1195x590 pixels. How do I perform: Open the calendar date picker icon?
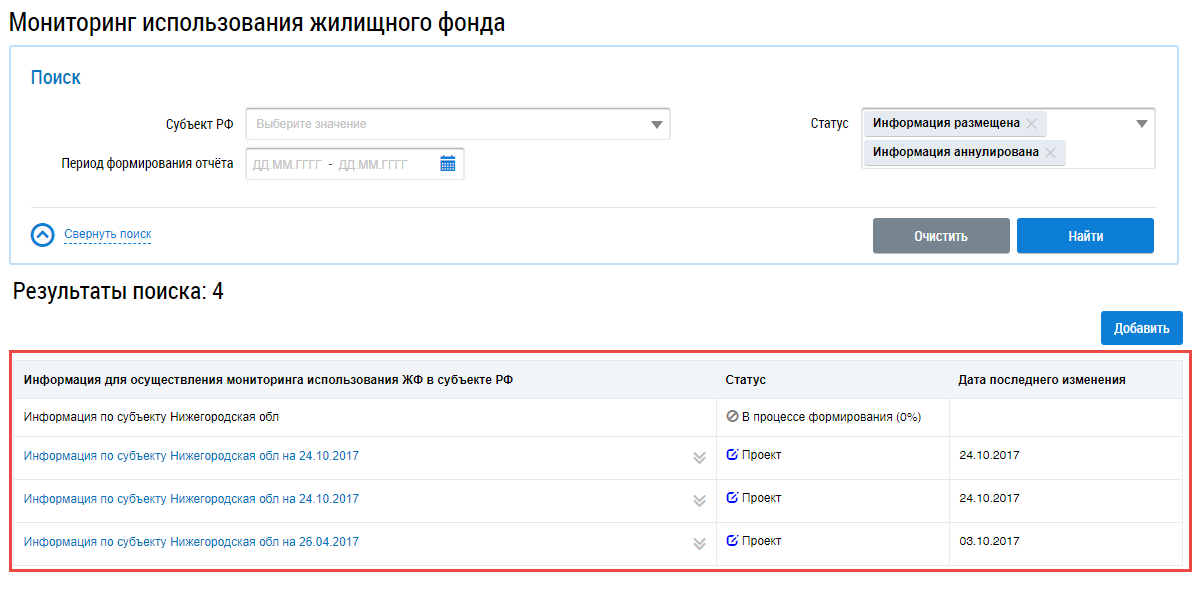447,164
